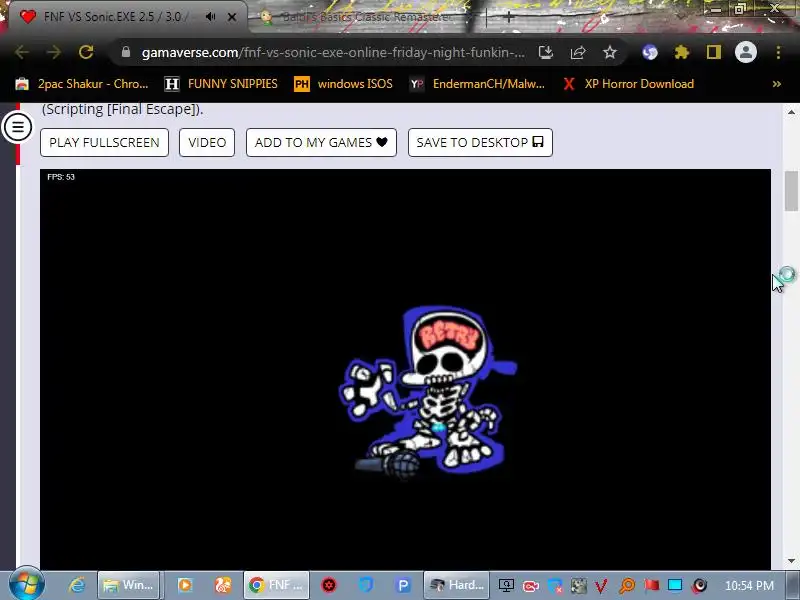Open the XP Horror Download bookmark

[x=628, y=84]
